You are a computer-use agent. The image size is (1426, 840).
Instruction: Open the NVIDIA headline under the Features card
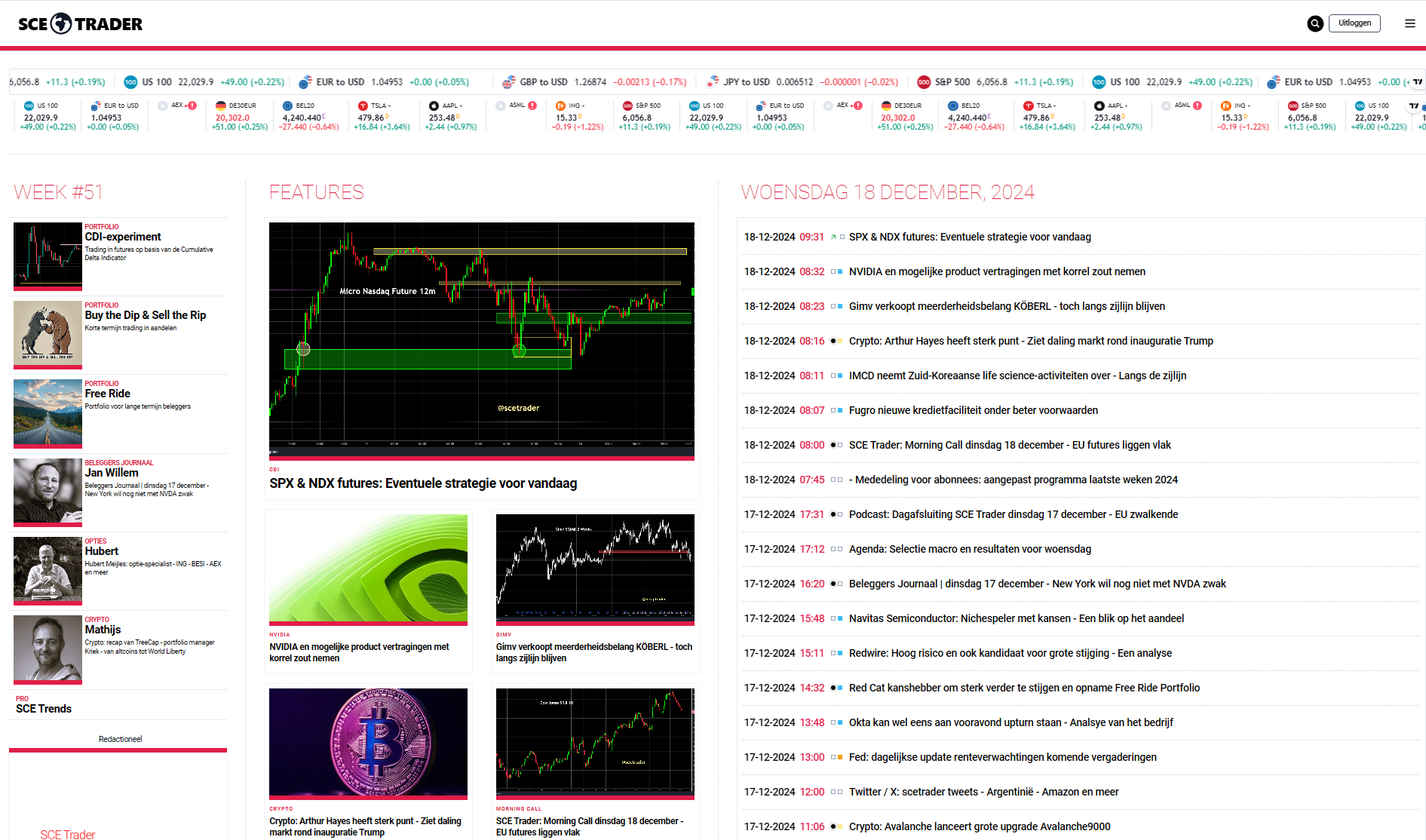point(359,652)
